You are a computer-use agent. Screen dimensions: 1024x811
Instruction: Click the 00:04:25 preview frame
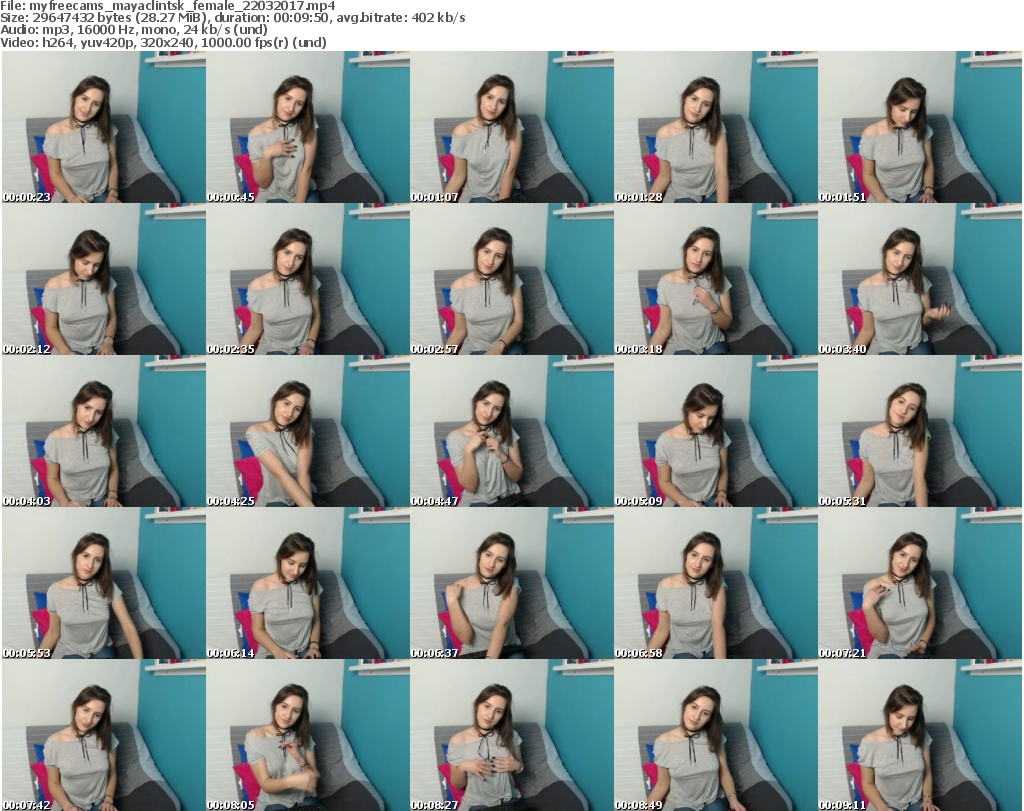[x=308, y=432]
